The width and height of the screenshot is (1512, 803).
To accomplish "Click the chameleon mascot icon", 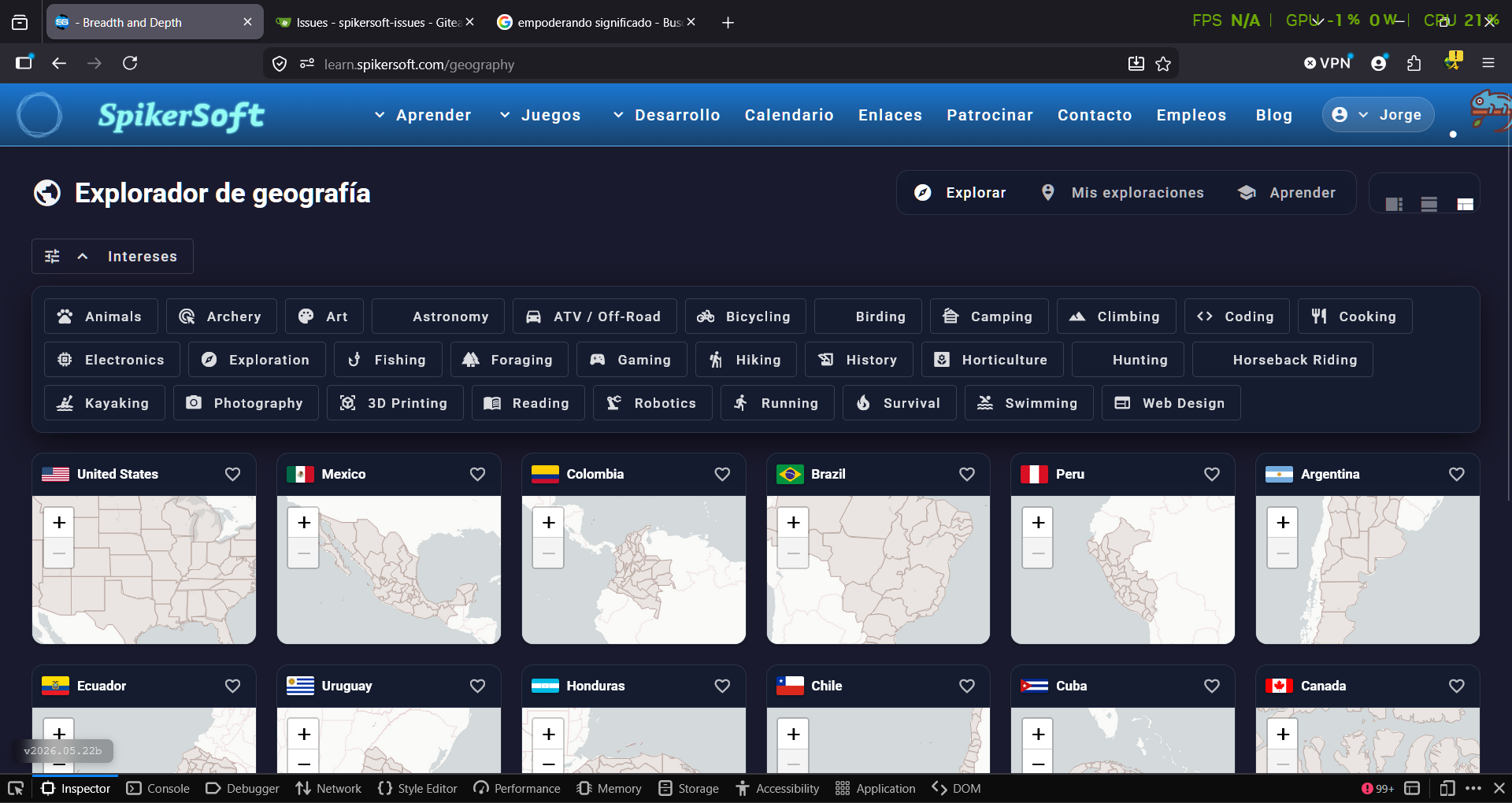I will (1490, 110).
